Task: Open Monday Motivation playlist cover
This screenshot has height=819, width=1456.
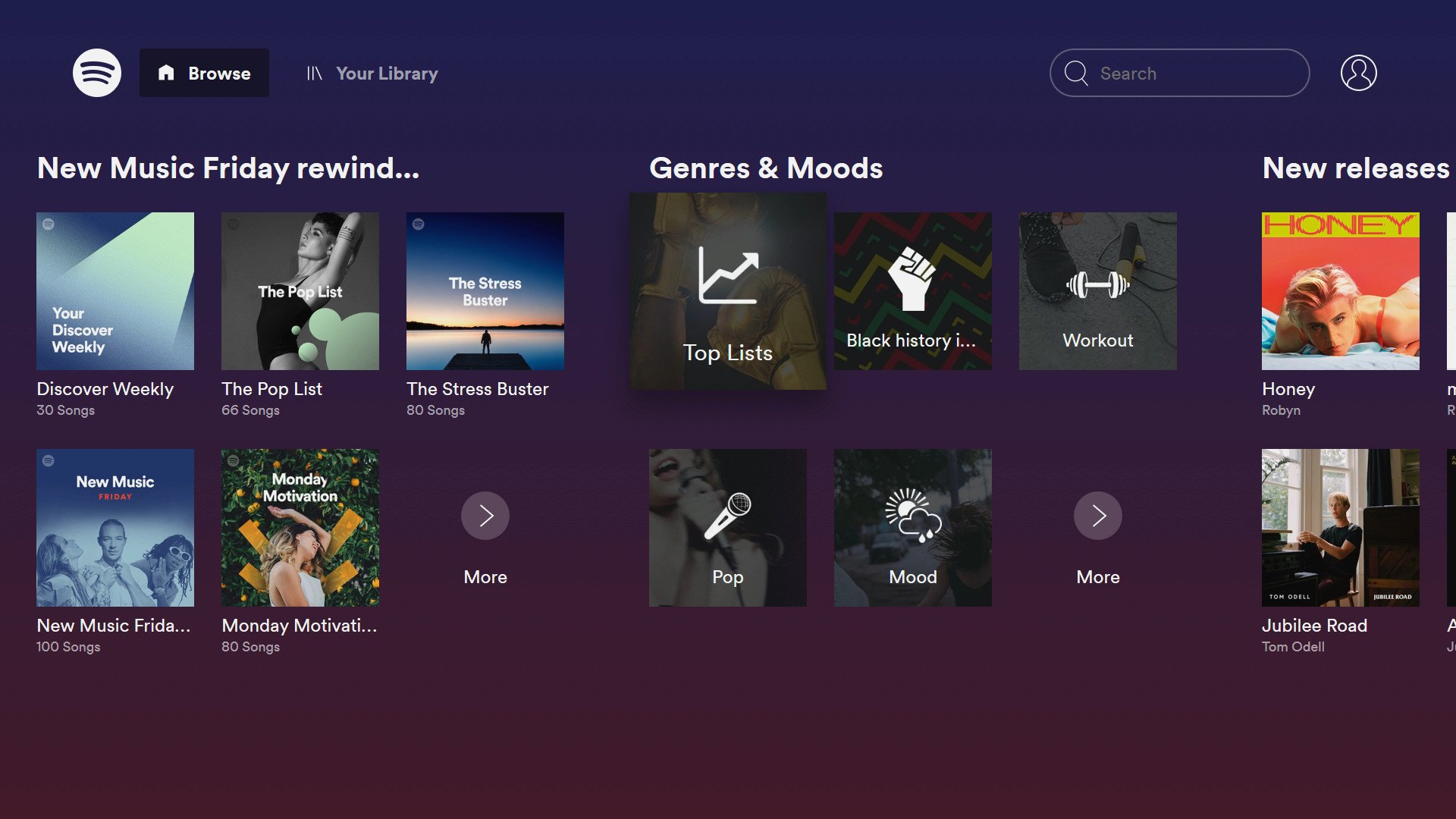Action: [300, 528]
